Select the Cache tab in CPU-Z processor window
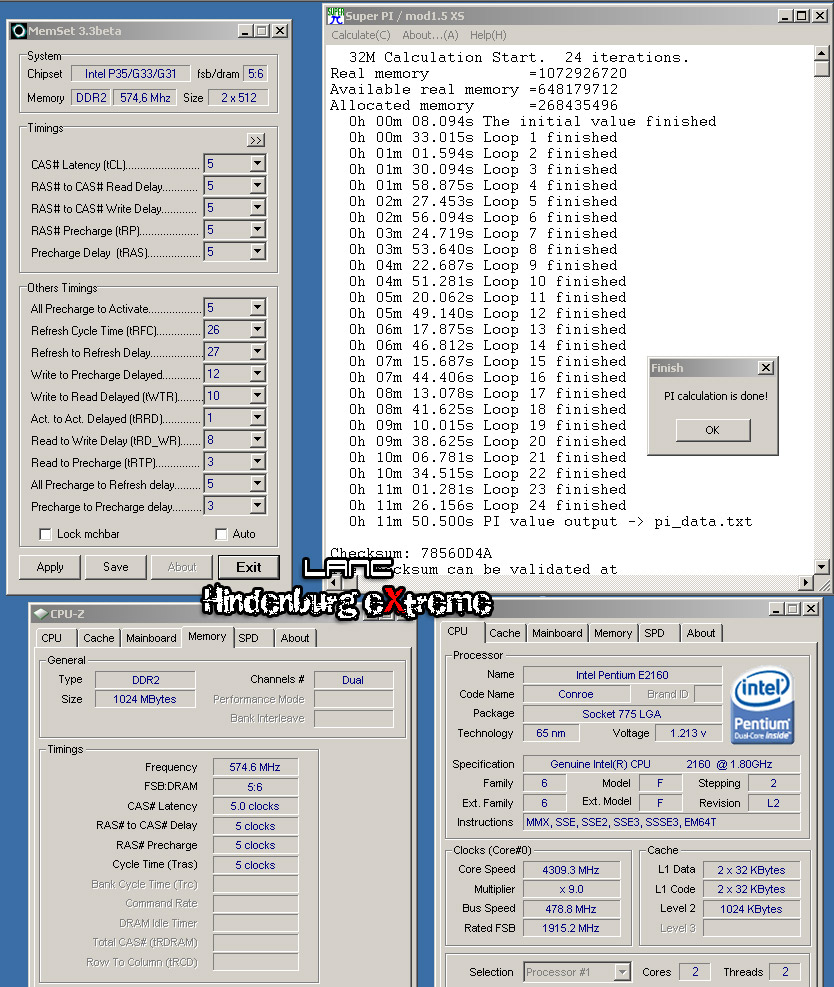Image resolution: width=834 pixels, height=987 pixels. point(505,633)
